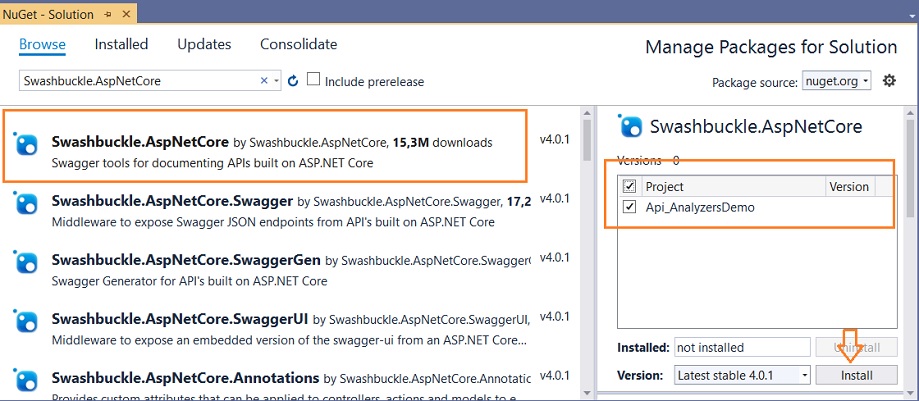This screenshot has height=401, width=919.
Task: Click the Swashbuckle.AspNetCore.SwaggerUI package icon
Action: [x=26, y=321]
